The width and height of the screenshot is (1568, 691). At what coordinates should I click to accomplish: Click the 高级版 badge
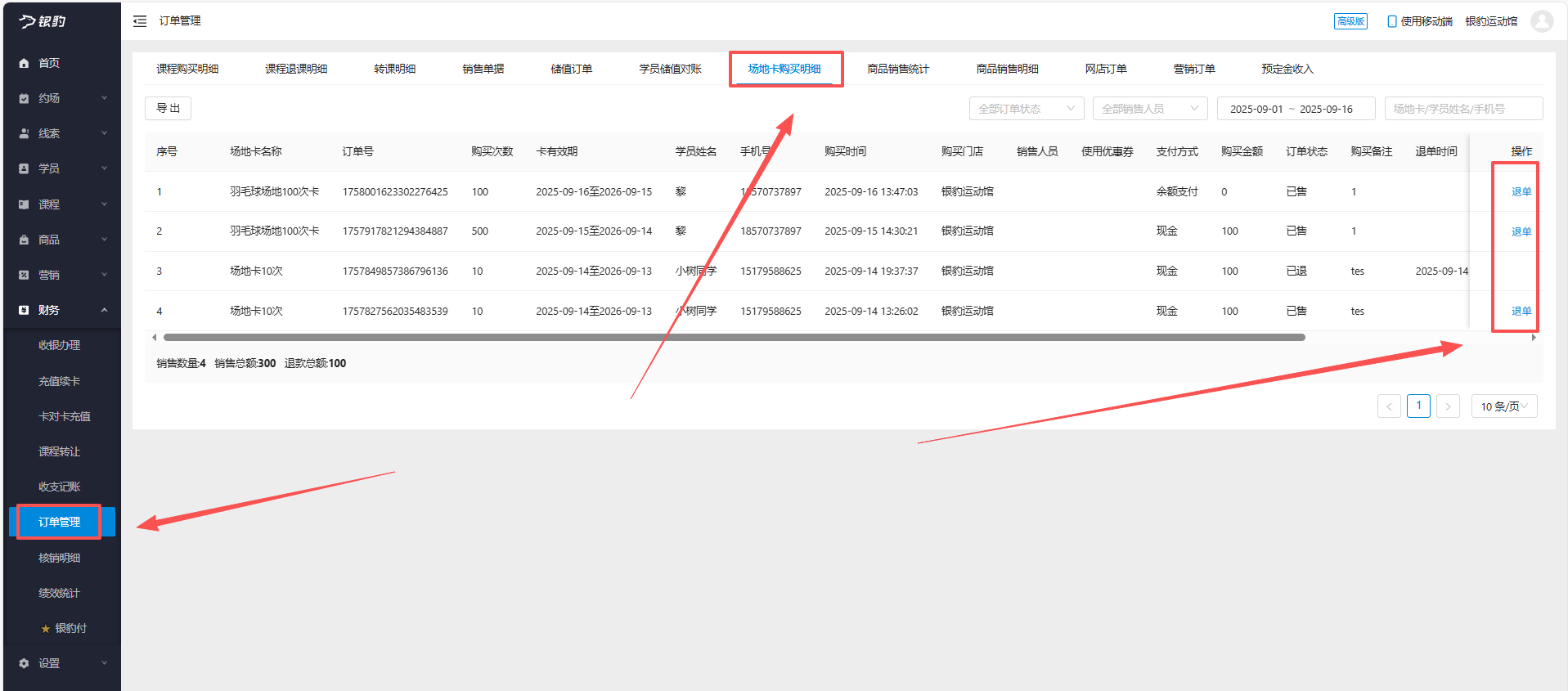point(1350,21)
